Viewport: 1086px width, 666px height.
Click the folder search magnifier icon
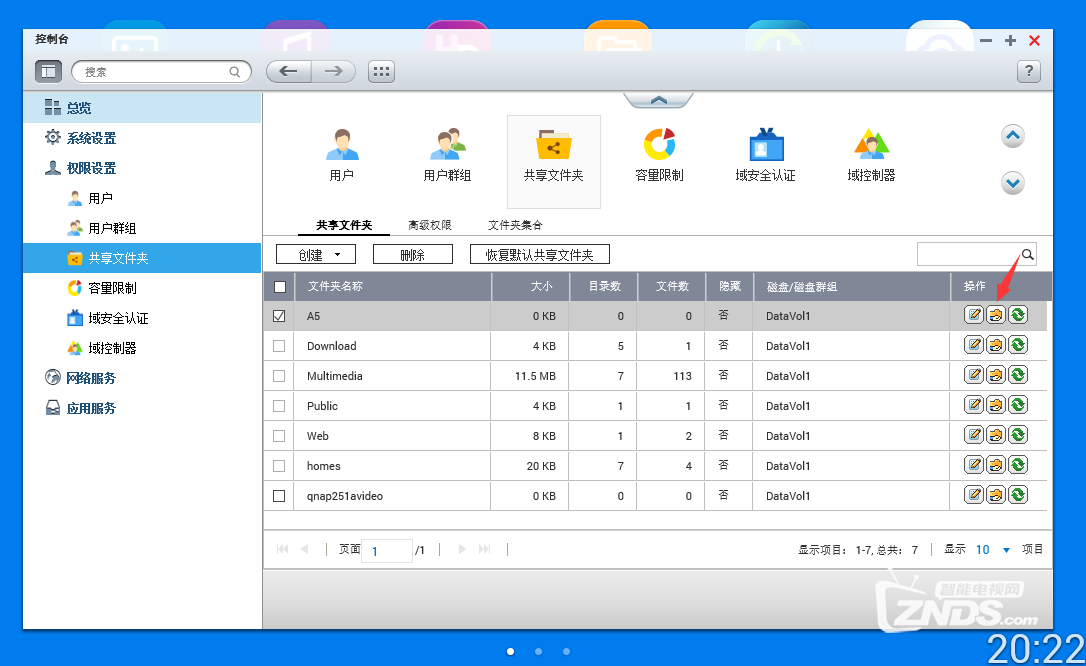pyautogui.click(x=1028, y=255)
